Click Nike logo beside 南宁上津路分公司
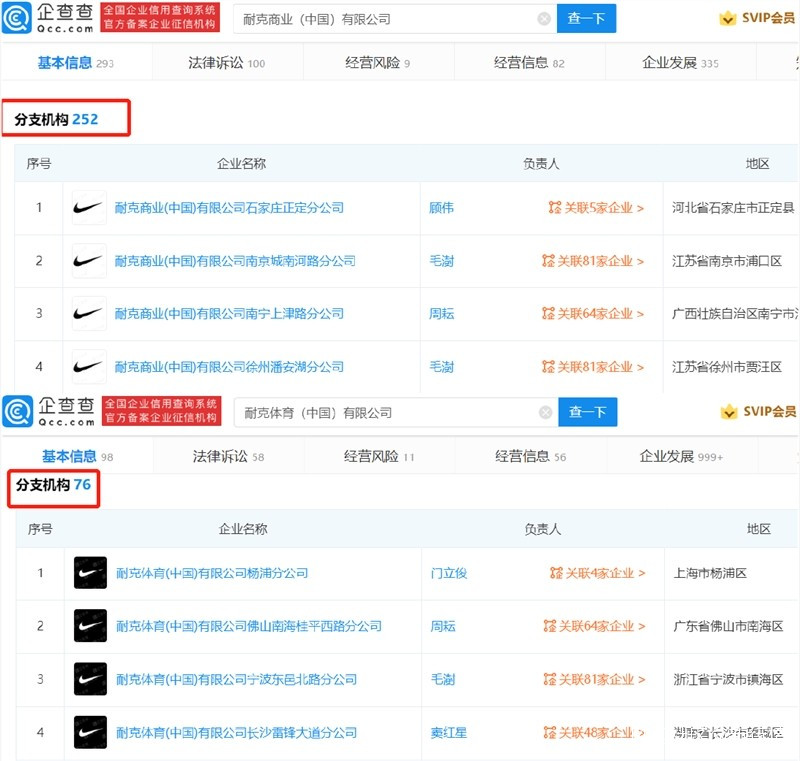This screenshot has width=800, height=761. click(x=89, y=313)
